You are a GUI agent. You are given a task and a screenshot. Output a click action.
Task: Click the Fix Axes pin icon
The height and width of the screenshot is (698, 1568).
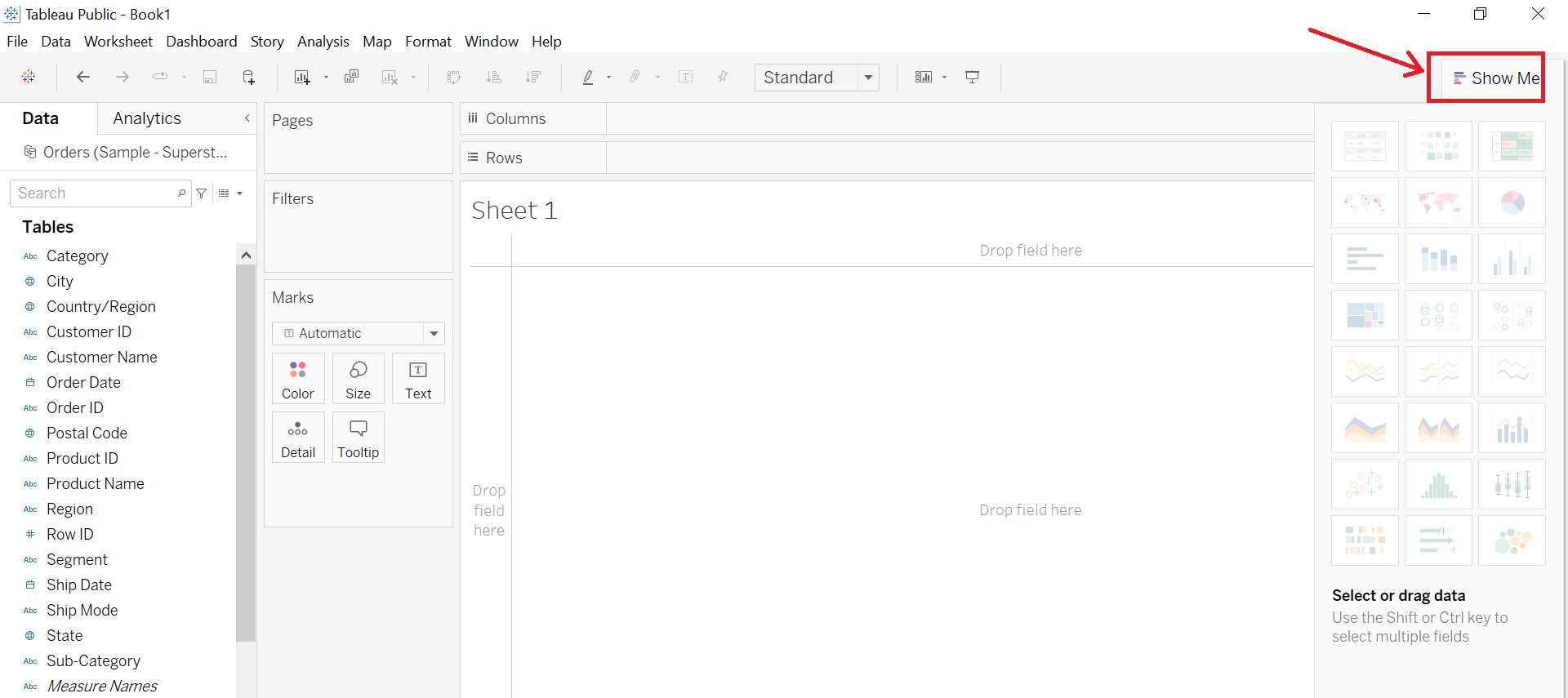[723, 77]
